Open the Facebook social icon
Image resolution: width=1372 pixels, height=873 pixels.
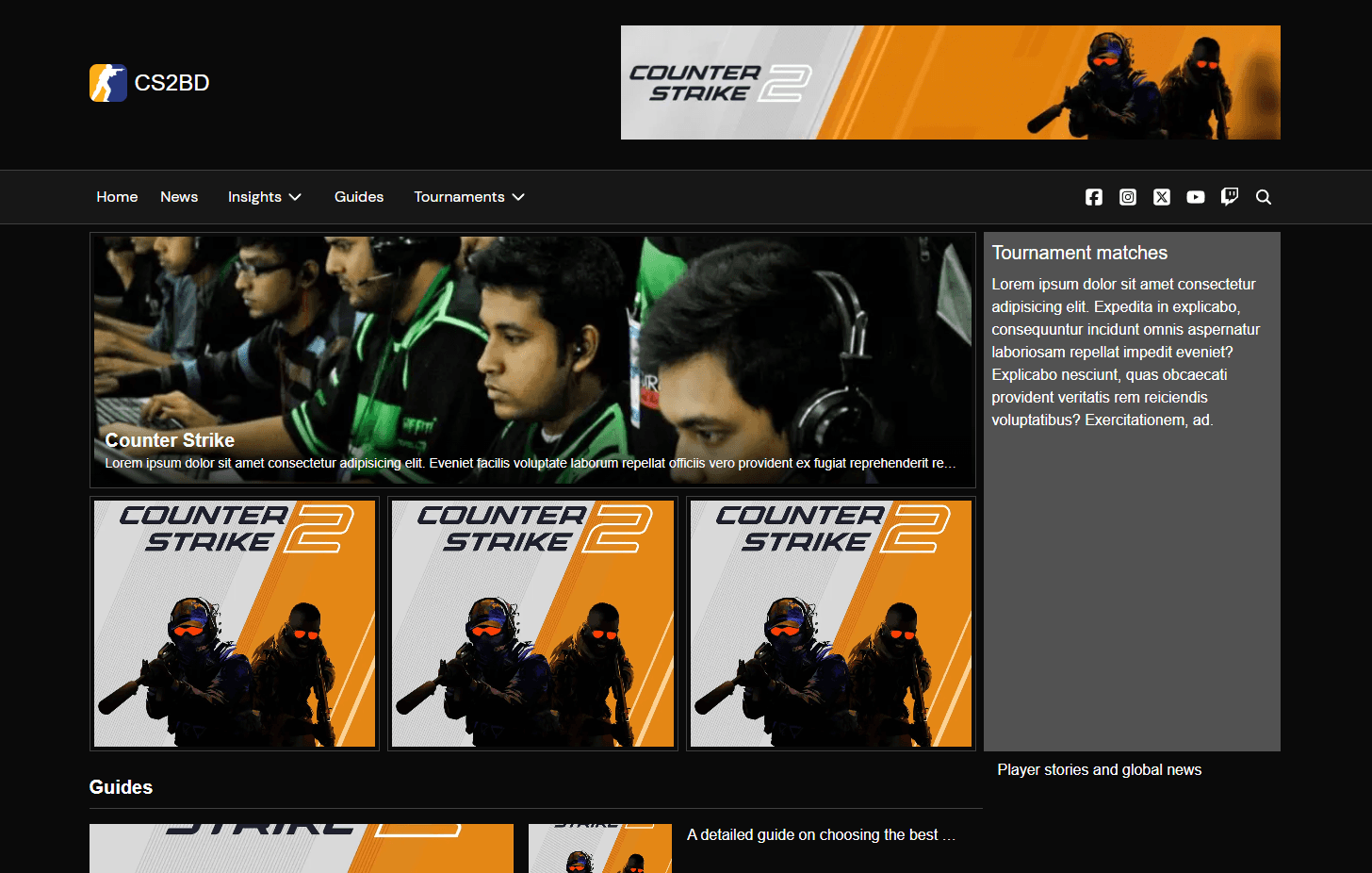1094,197
